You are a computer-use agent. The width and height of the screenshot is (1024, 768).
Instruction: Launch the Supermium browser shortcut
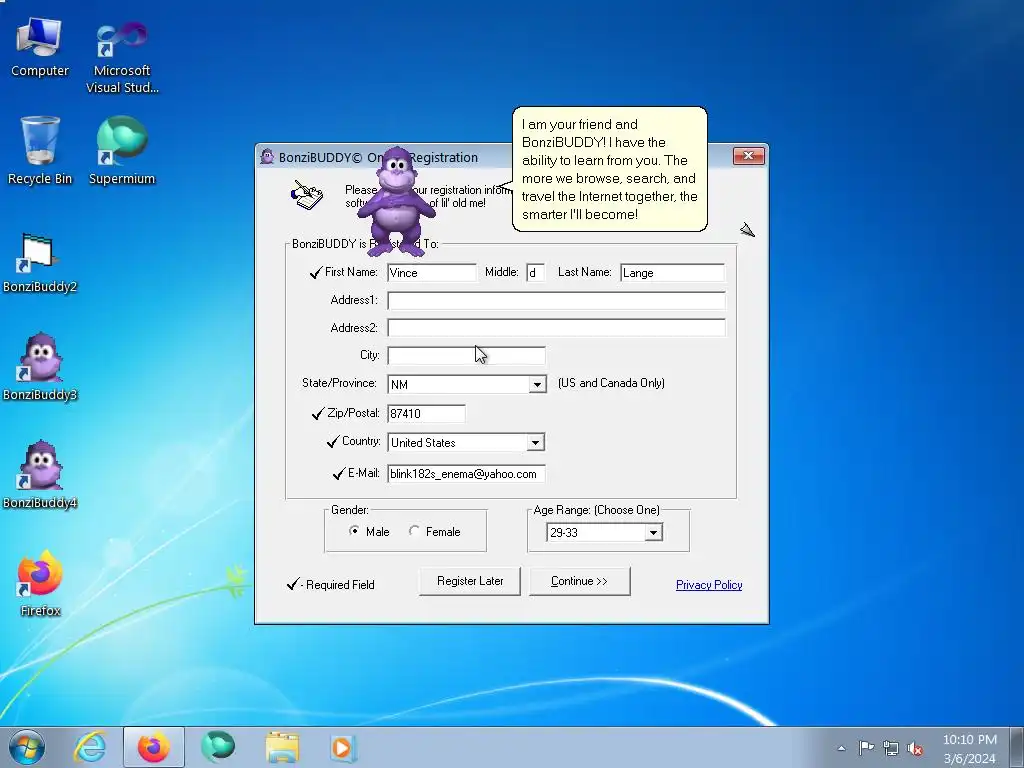click(122, 150)
